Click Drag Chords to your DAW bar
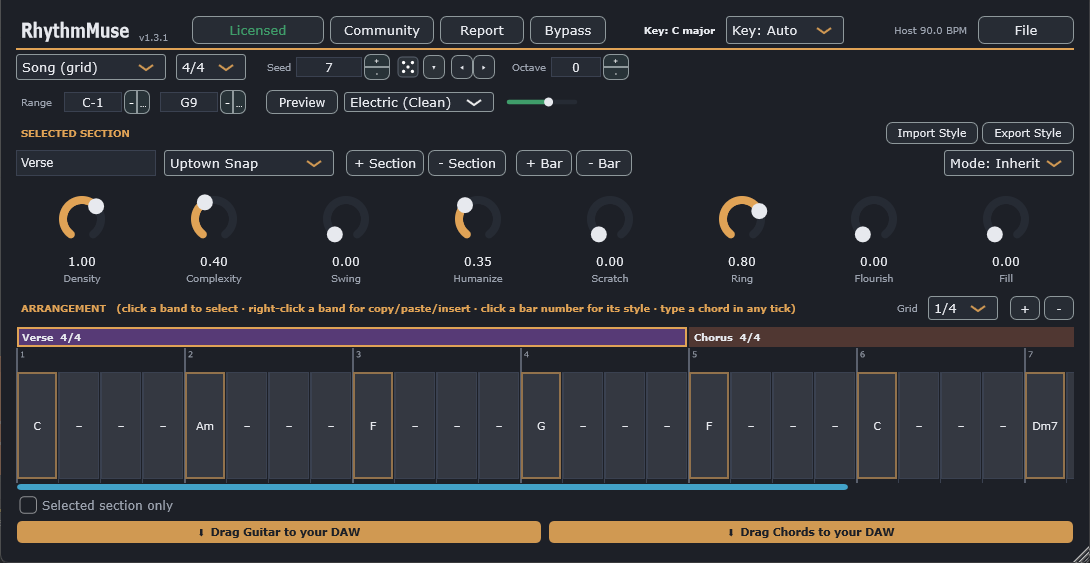 coord(811,532)
